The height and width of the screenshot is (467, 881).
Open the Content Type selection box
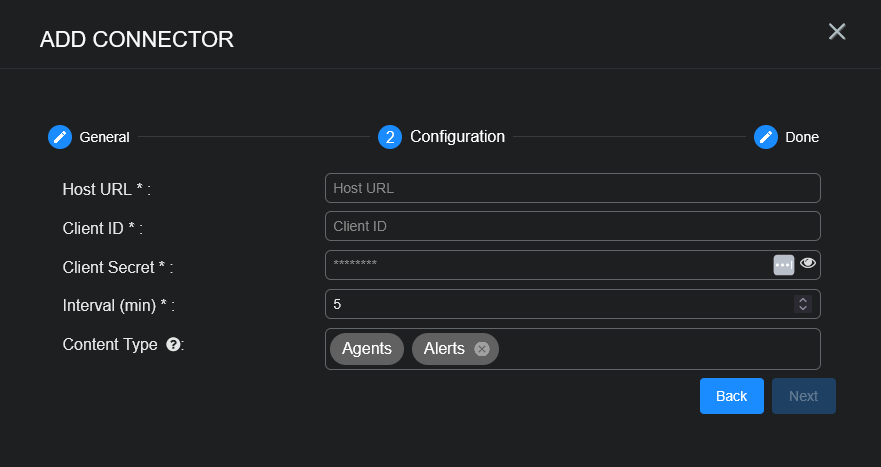[660, 349]
